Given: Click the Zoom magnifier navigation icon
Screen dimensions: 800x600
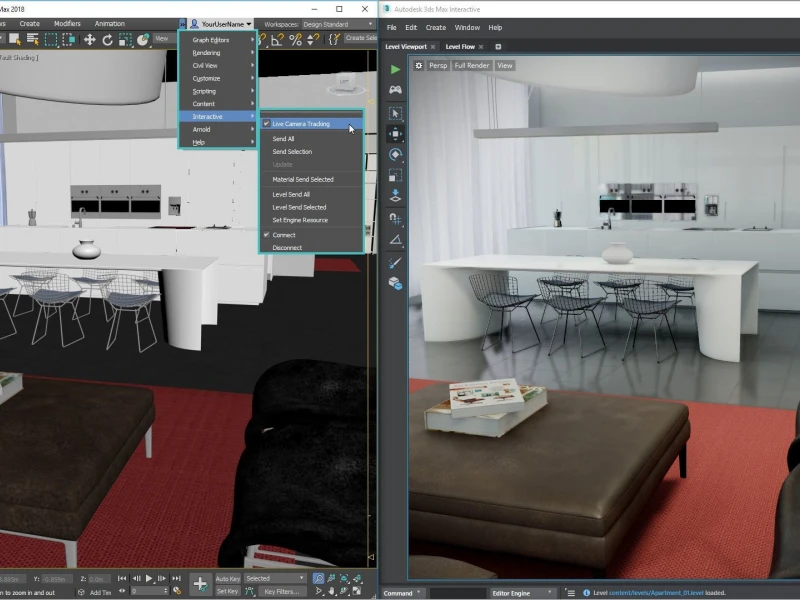Looking at the screenshot, I should point(318,578).
